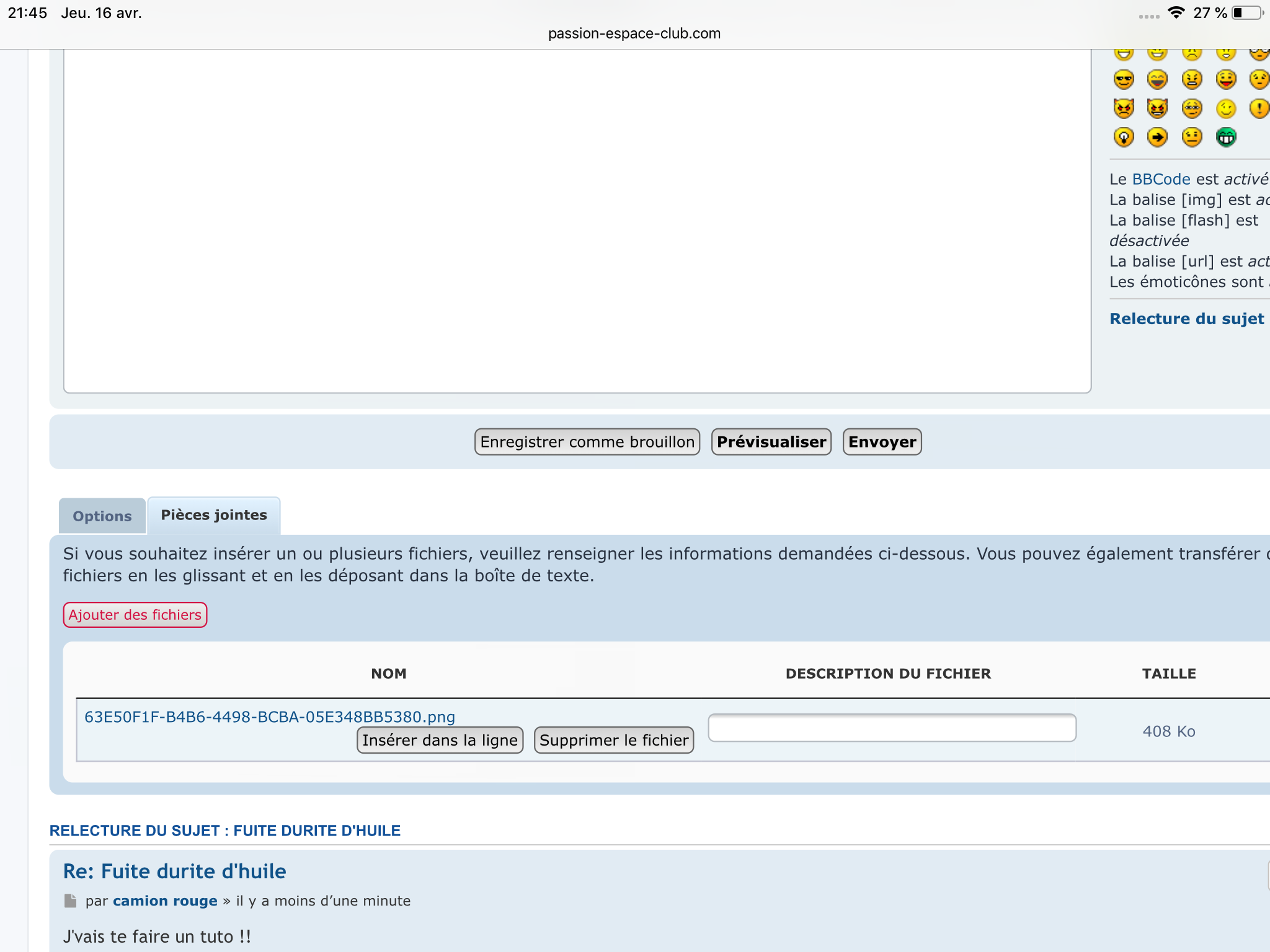Click Supprimer le fichier for the attached PNG
The height and width of the screenshot is (952, 1270).
coord(613,740)
